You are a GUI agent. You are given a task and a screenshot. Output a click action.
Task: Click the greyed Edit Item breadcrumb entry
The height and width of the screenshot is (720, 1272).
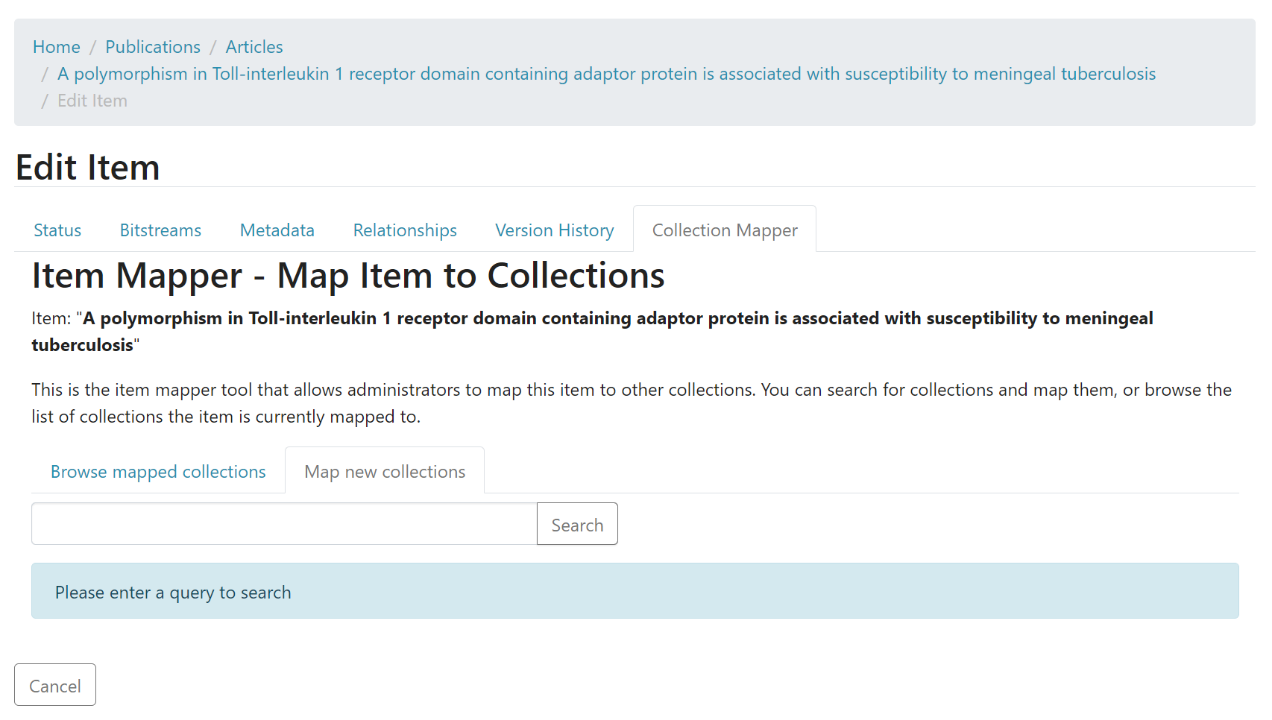click(x=92, y=101)
